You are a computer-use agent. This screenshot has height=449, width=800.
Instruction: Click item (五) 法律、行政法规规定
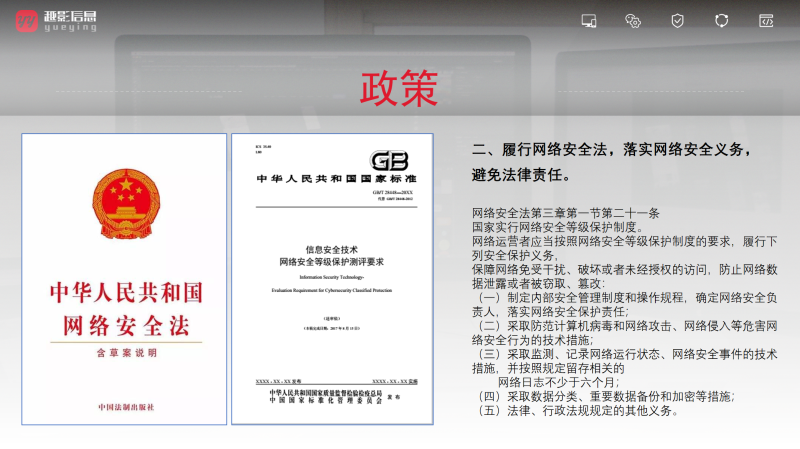tap(576, 411)
